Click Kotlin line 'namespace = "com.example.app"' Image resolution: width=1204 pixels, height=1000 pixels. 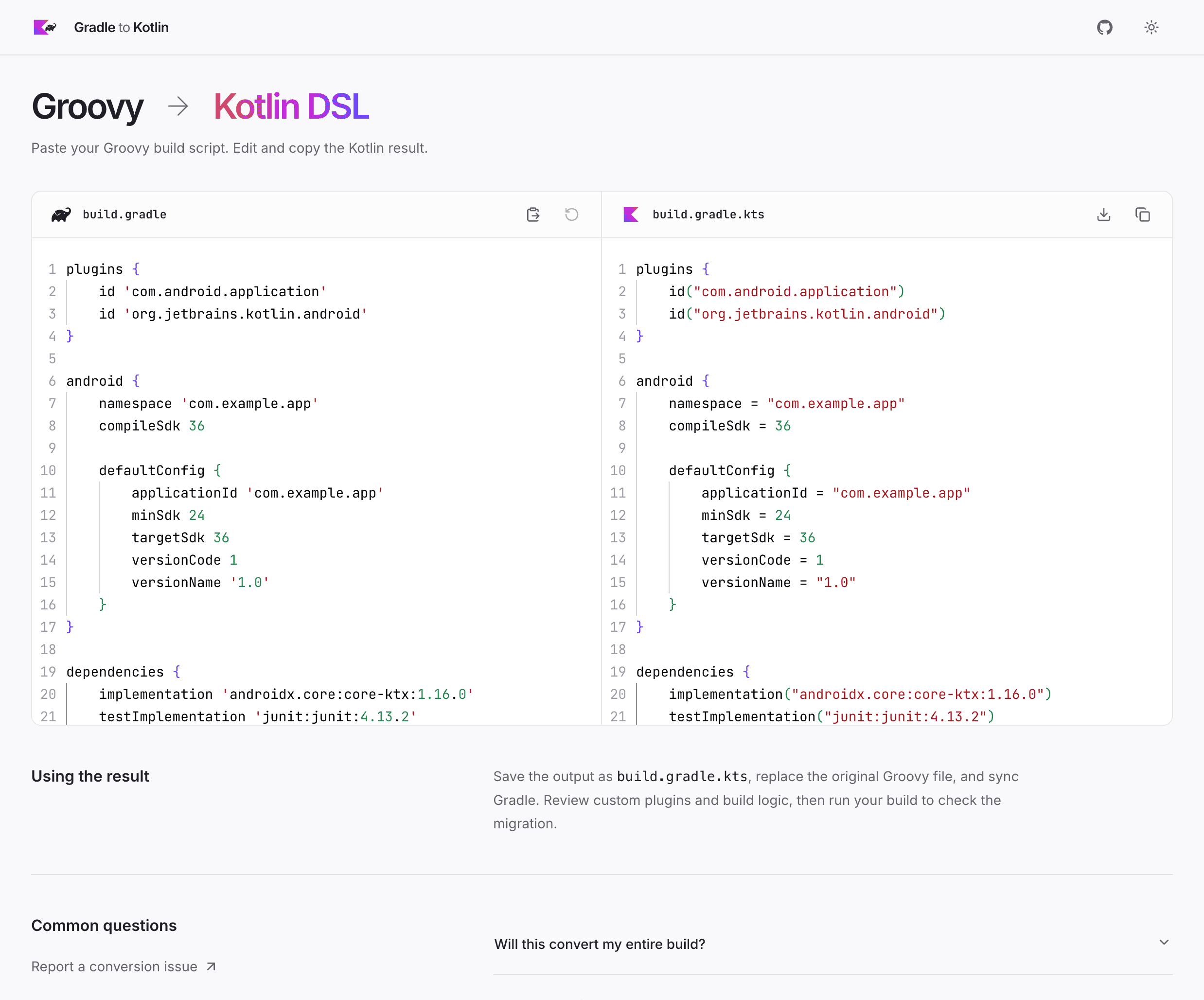click(x=787, y=404)
